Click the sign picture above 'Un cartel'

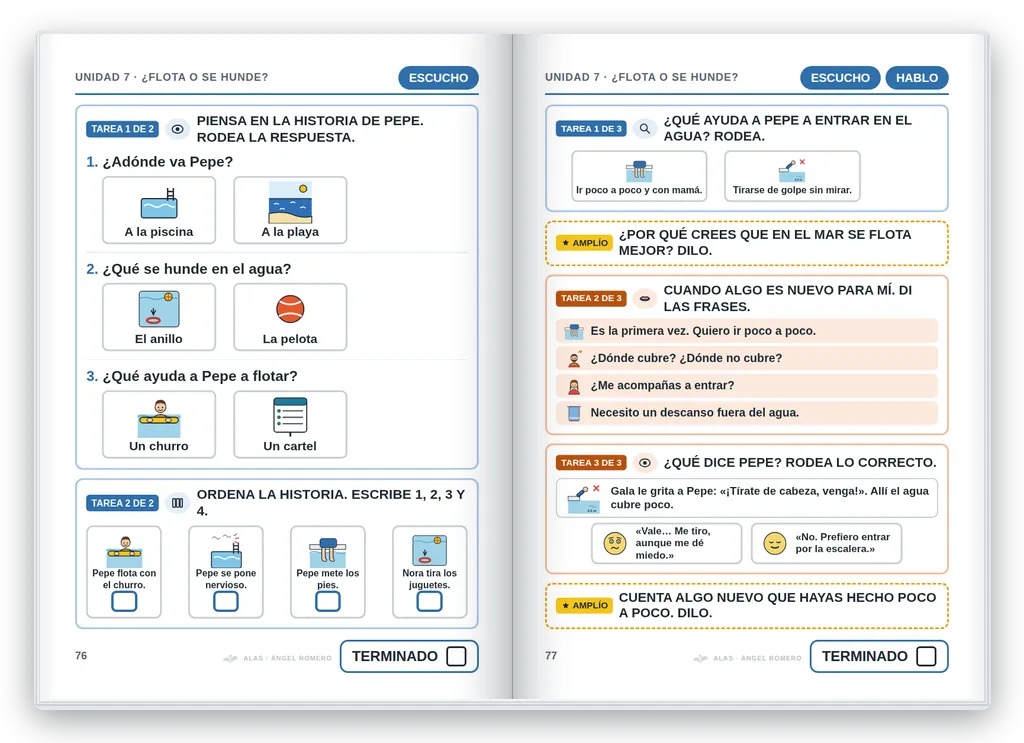coord(290,416)
